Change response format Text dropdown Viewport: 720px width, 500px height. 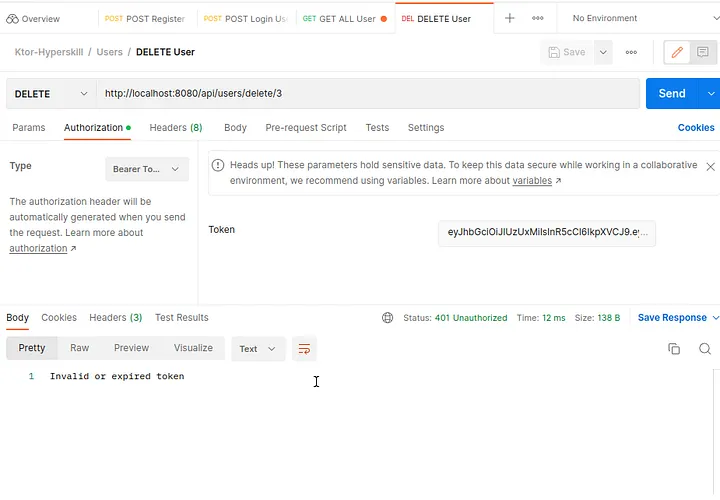(258, 349)
